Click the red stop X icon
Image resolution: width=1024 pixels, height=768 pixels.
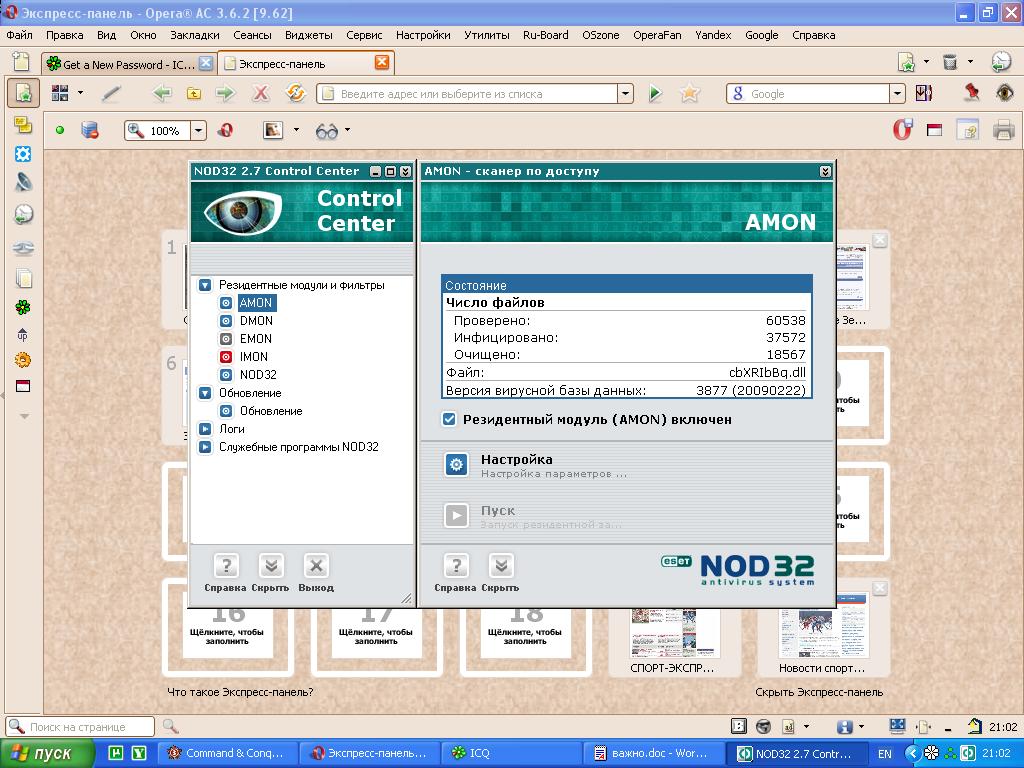[261, 94]
